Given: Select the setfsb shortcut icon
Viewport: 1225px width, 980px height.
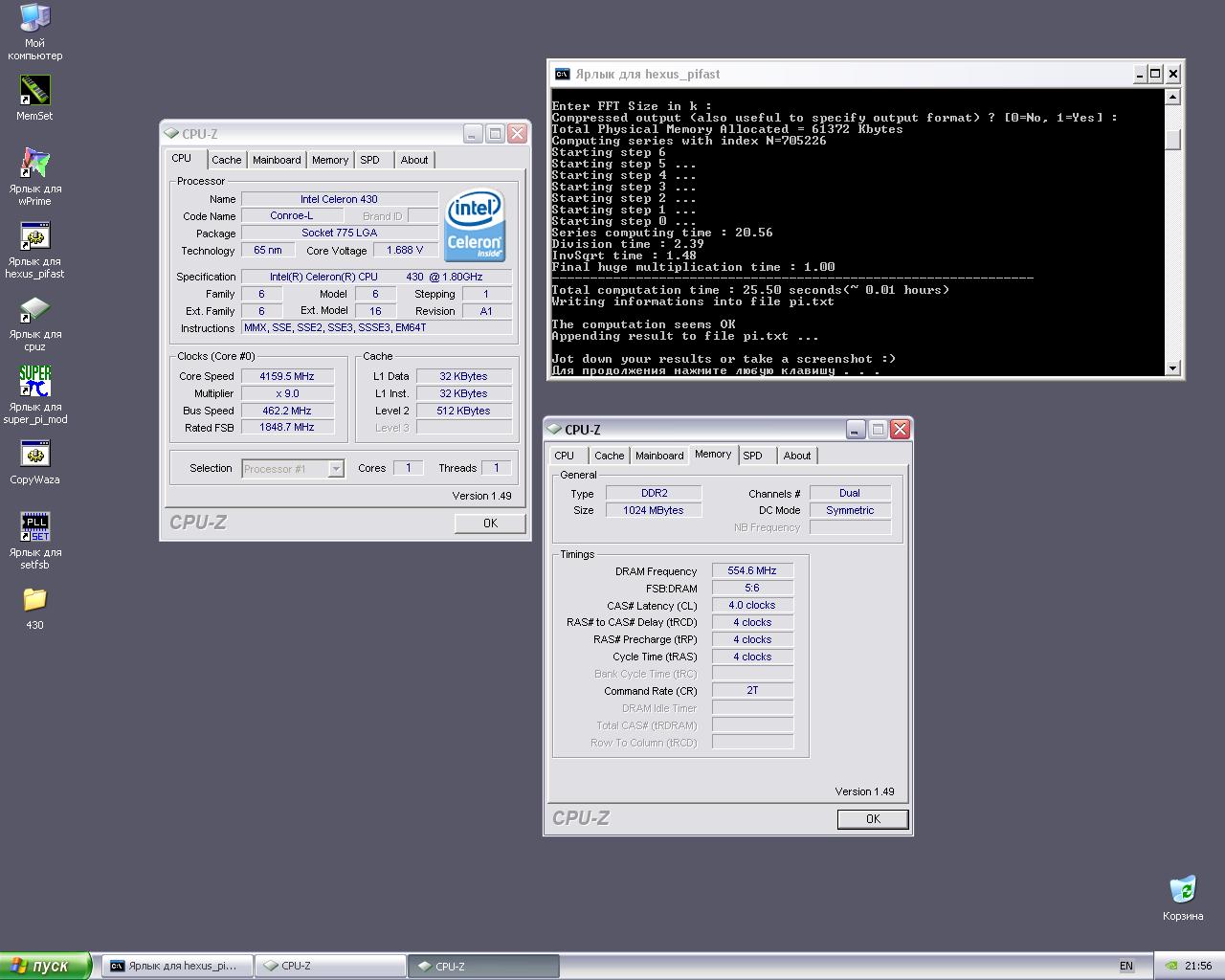Looking at the screenshot, I should click(x=34, y=526).
